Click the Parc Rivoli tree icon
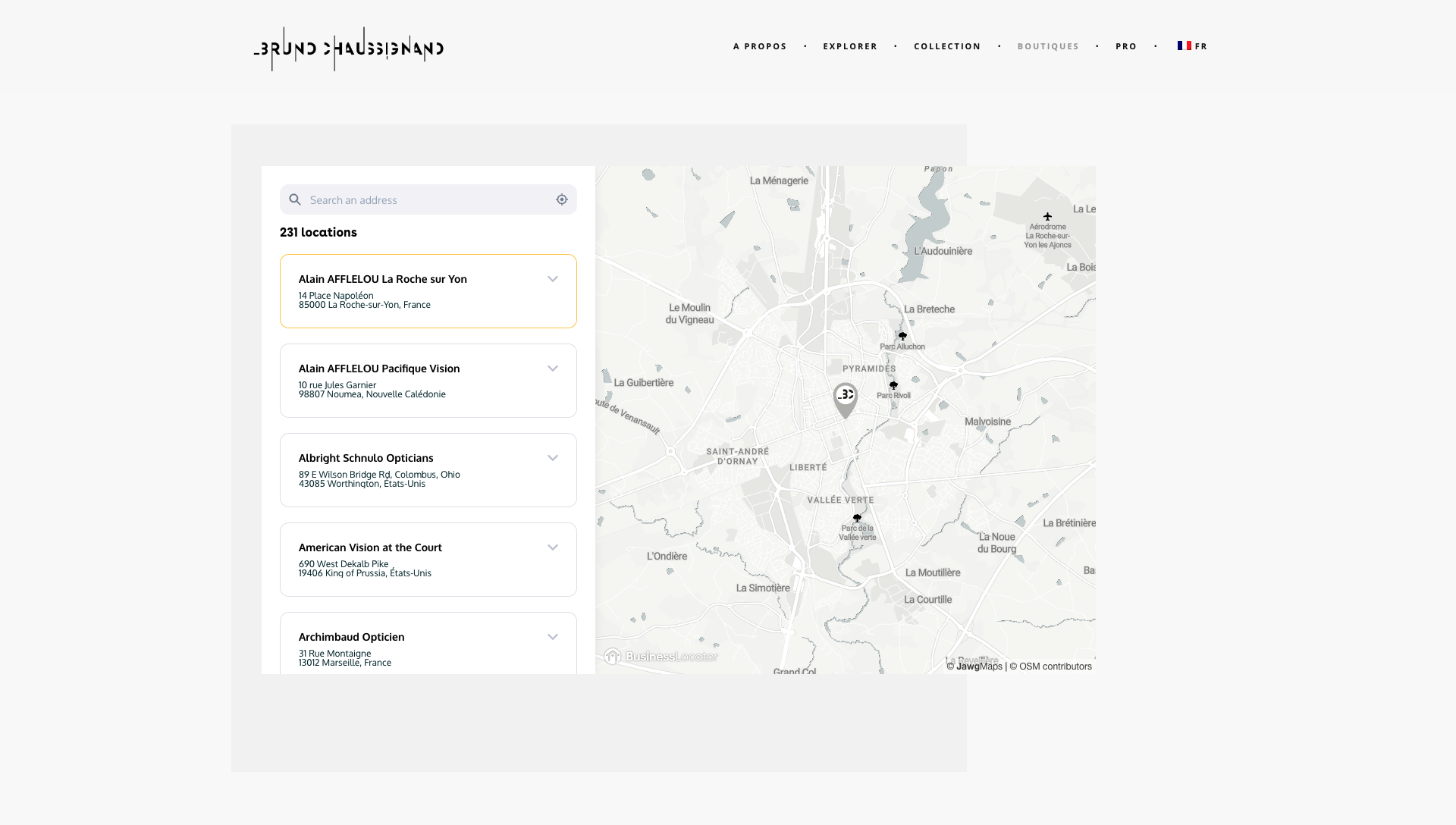 point(893,385)
